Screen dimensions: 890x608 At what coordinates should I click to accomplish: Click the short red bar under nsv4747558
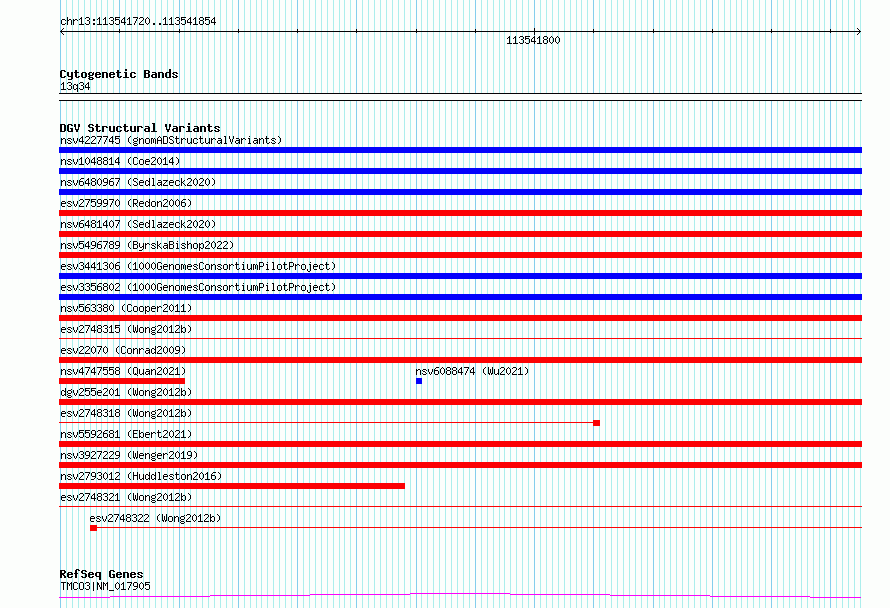(122, 381)
